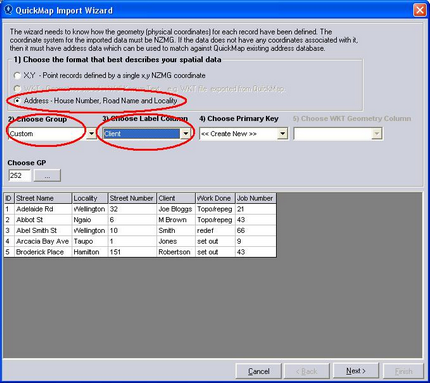
Task: Select the Arcacia Bay Ave cell
Action: click(x=43, y=241)
